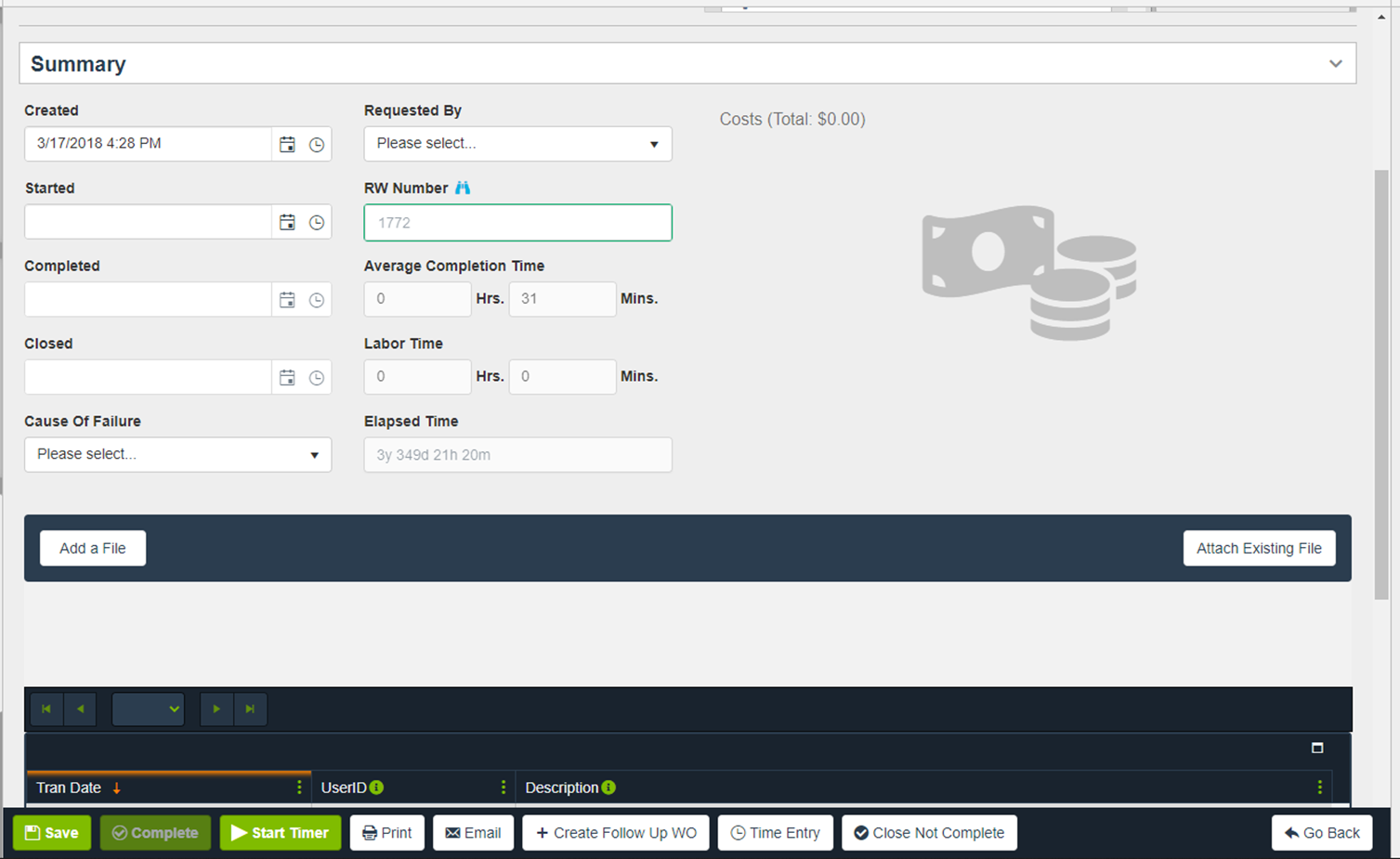Image resolution: width=1400 pixels, height=859 pixels.
Task: Open the page selector dropdown in pager
Action: click(x=148, y=709)
